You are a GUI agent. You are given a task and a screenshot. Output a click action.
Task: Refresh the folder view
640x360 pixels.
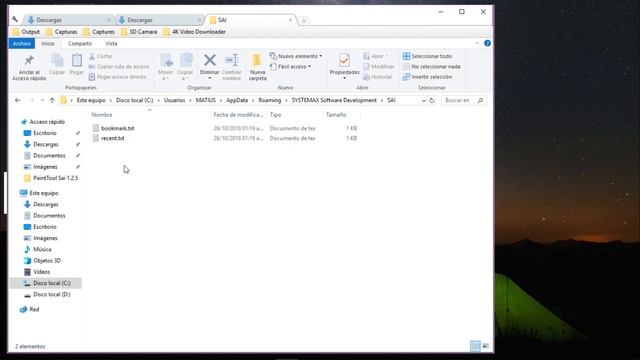432,100
